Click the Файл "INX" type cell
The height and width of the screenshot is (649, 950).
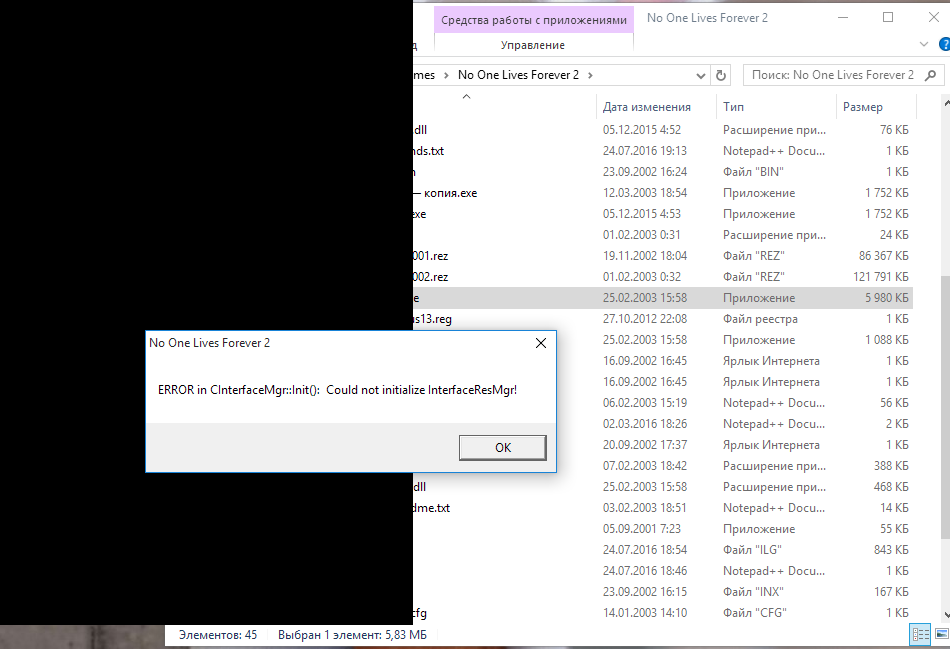click(753, 592)
